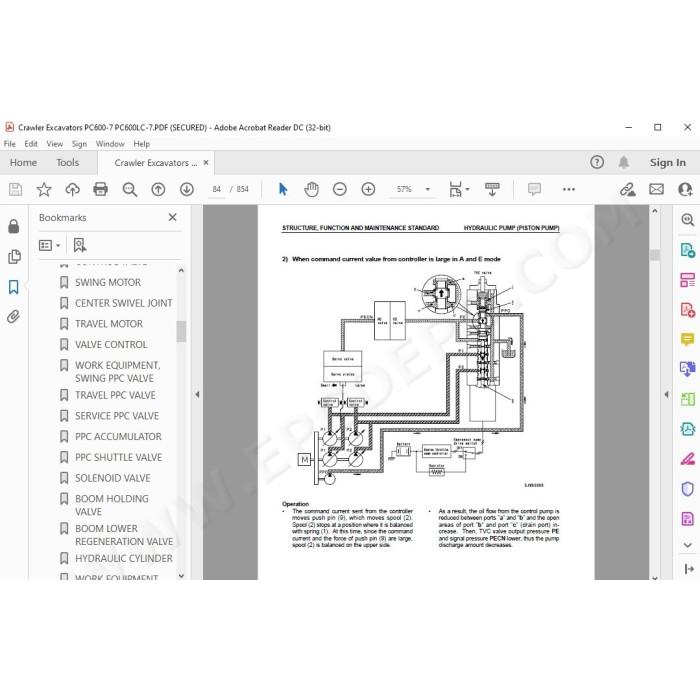Go to previous page arrow
700x700 pixels.
pyautogui.click(x=158, y=189)
